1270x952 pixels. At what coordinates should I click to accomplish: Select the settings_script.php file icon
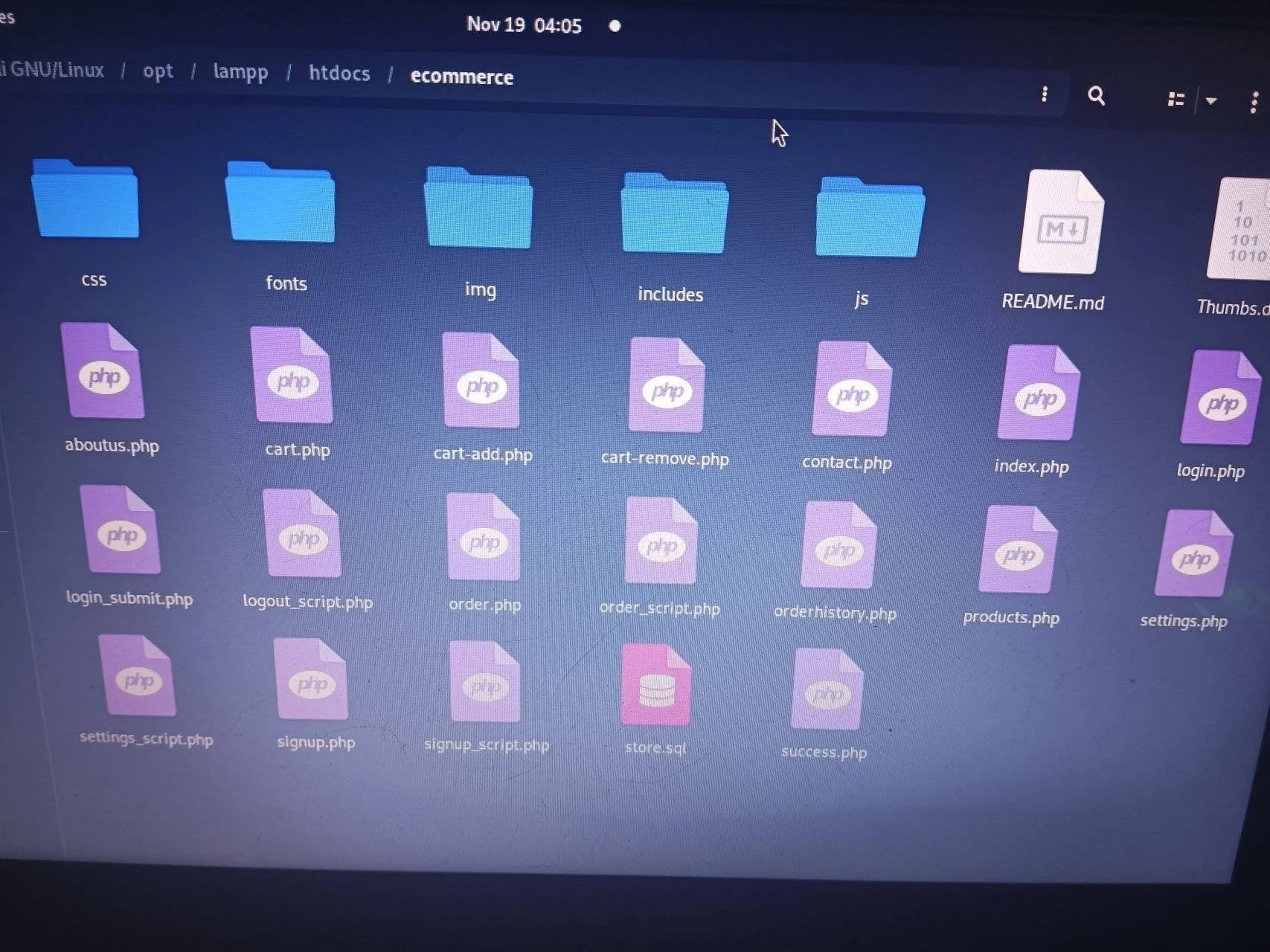pyautogui.click(x=138, y=675)
